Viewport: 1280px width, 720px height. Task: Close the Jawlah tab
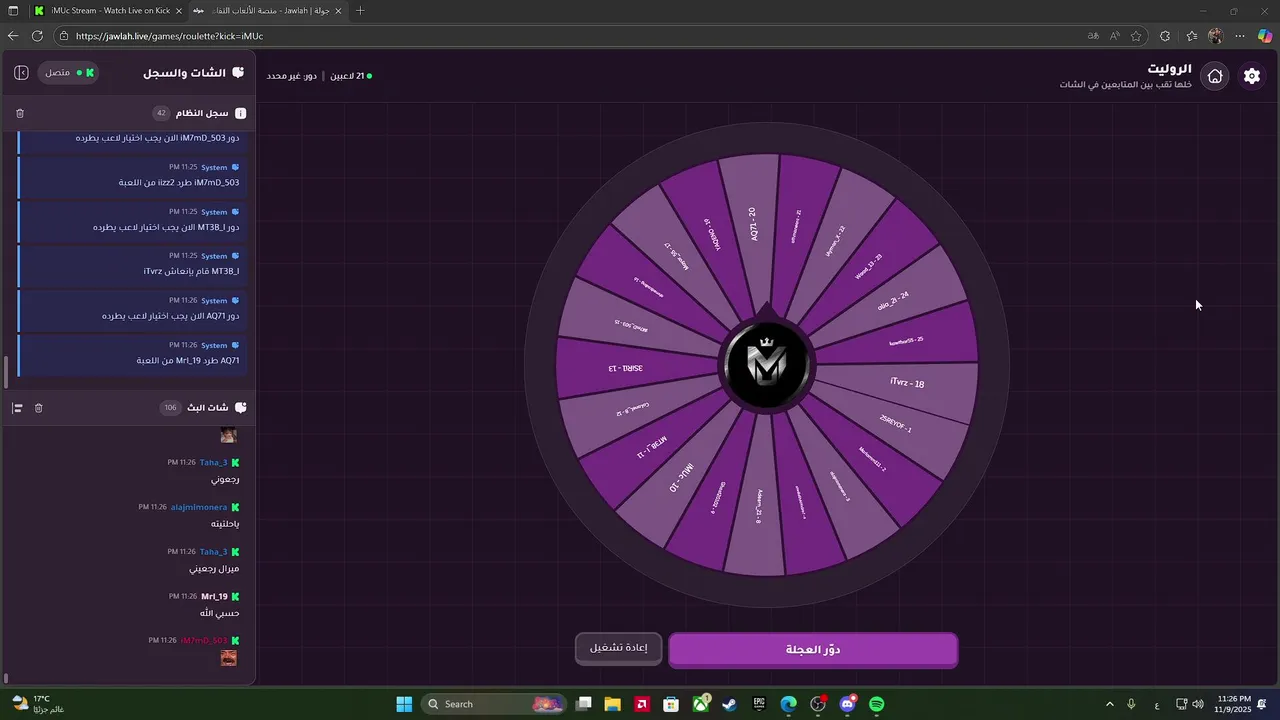336,11
